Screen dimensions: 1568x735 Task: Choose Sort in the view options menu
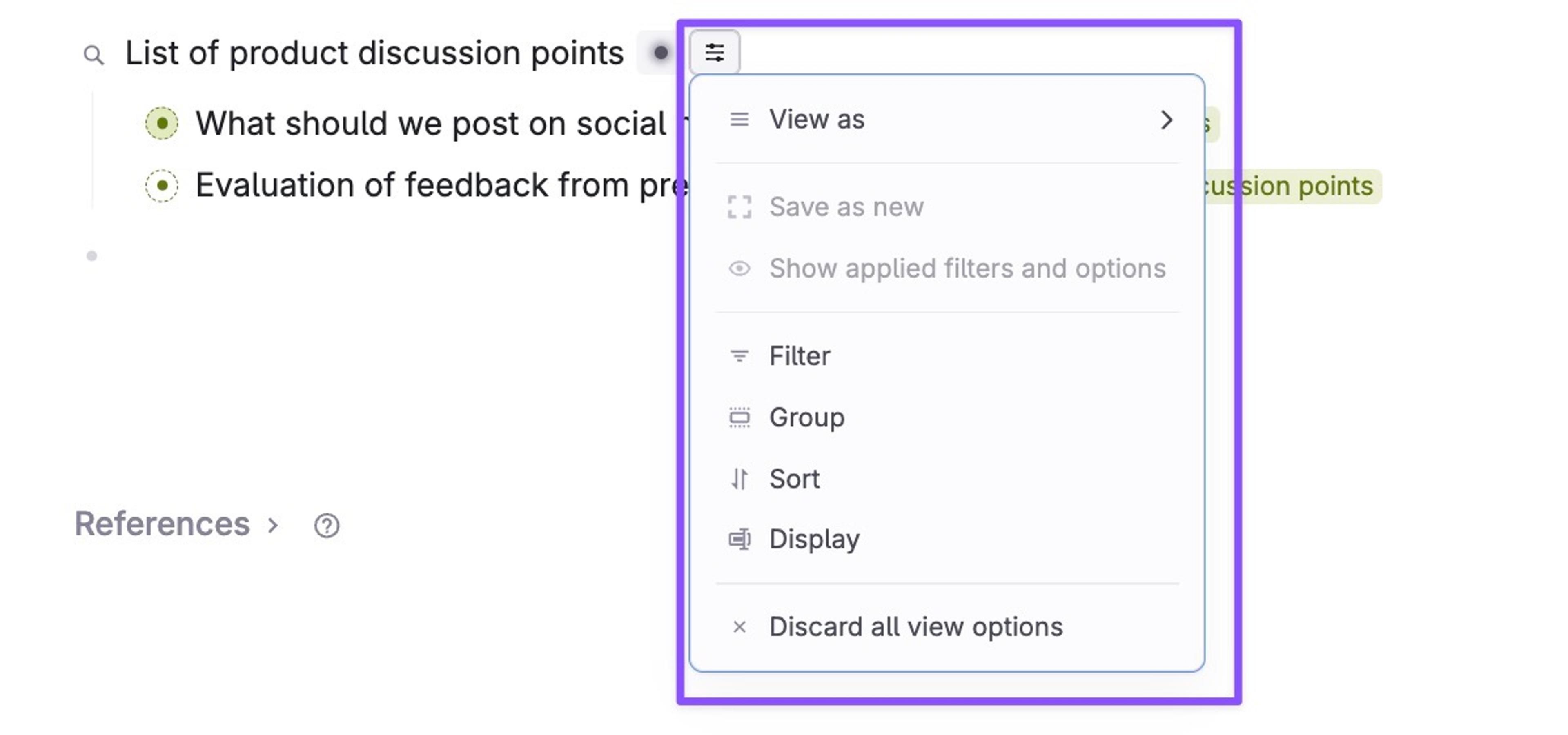click(794, 479)
